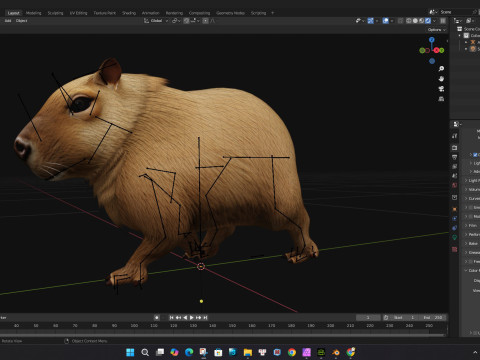Select wireframe viewport shading

click(x=409, y=21)
